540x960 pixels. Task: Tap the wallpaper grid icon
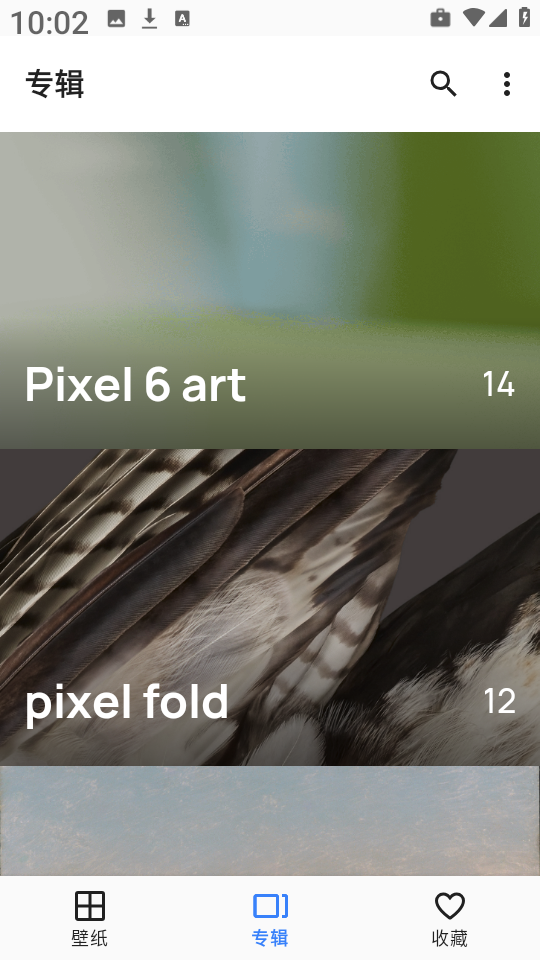coord(89,906)
